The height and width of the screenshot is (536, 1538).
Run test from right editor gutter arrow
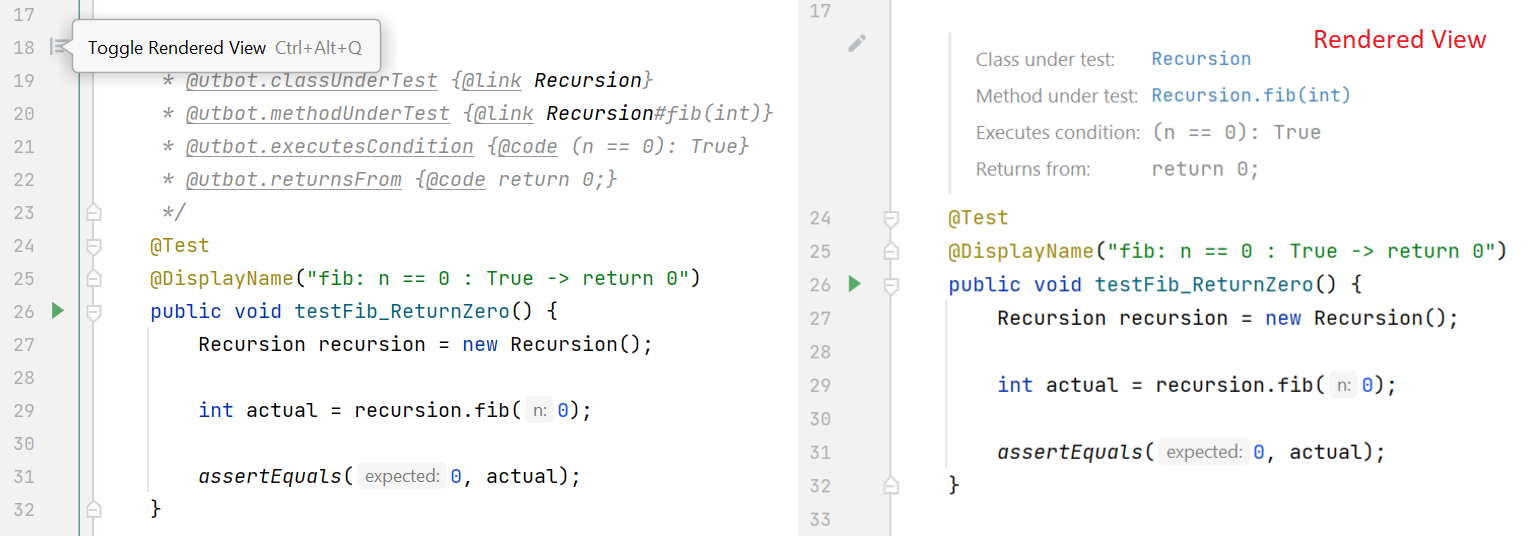pos(854,285)
